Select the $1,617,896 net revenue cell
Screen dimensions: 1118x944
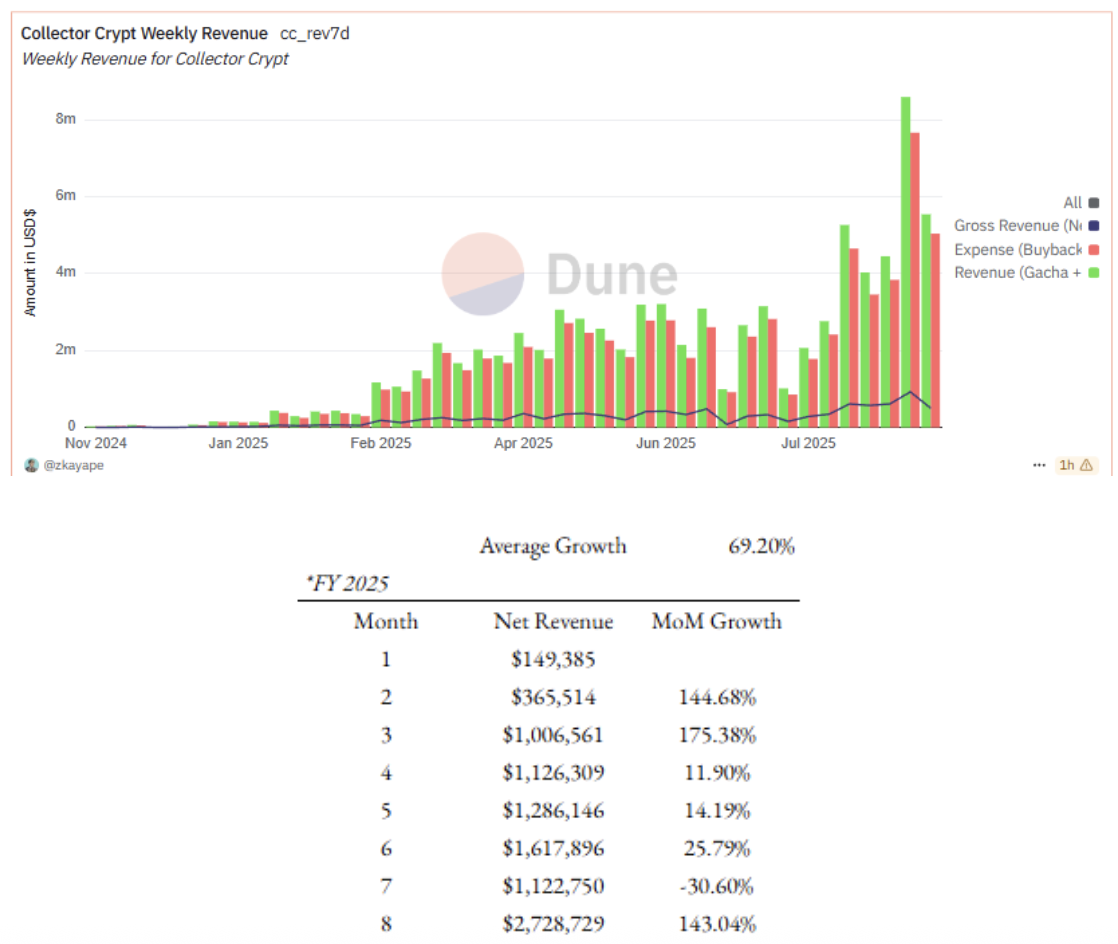click(x=553, y=848)
